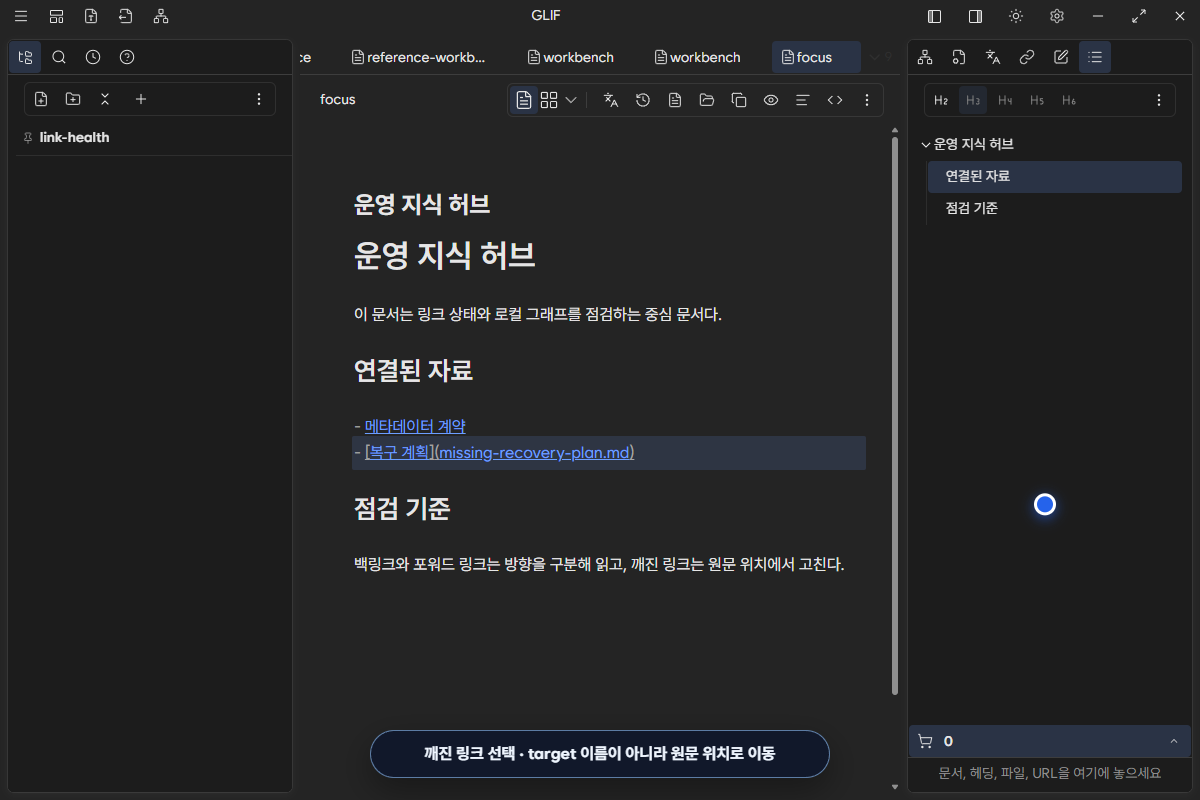Click the drop zone for 문서, 헤딩, 파일, URL
This screenshot has width=1200, height=800.
click(1049, 773)
